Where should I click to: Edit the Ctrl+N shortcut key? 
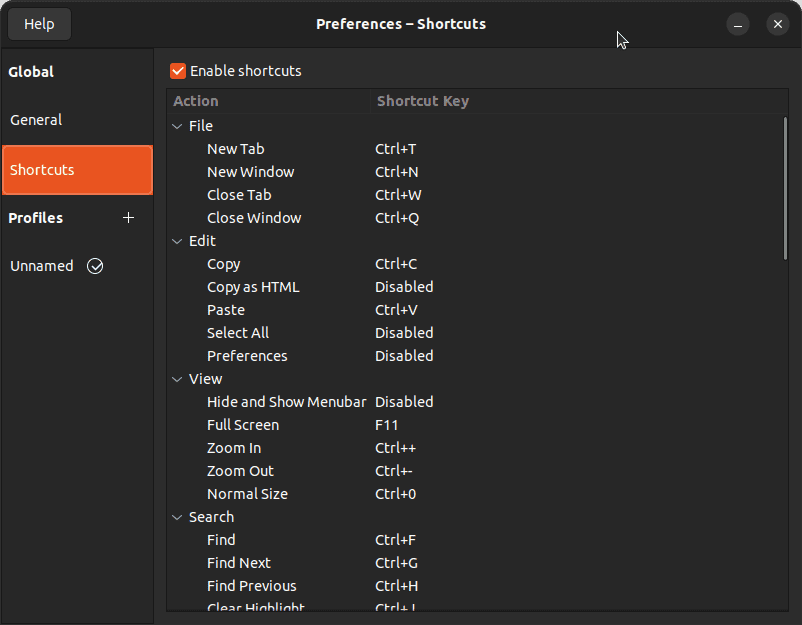397,172
